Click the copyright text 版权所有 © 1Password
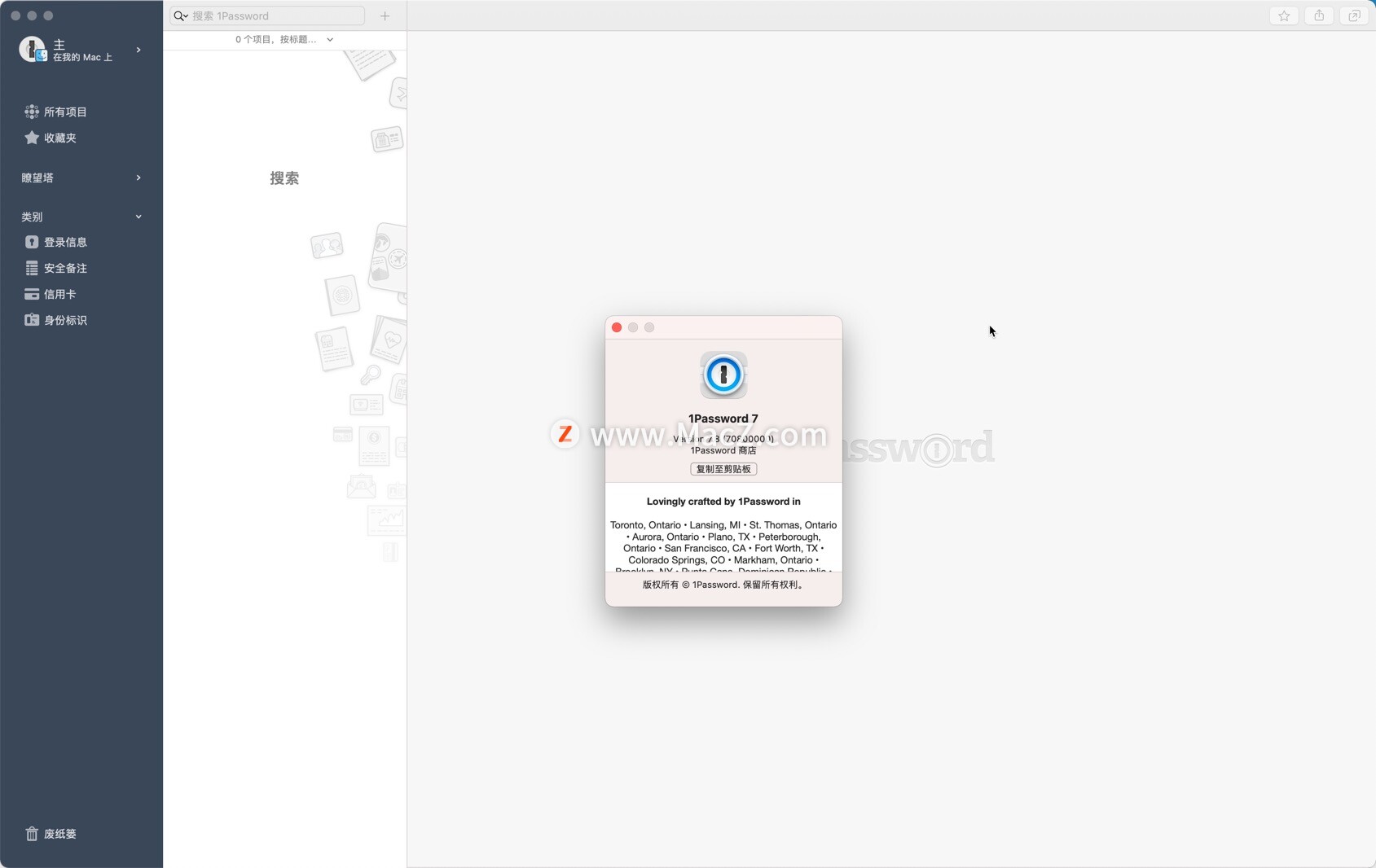 723,585
